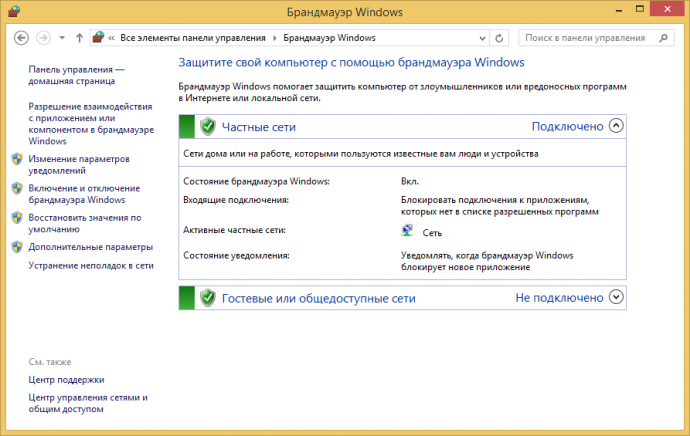
Task: Click shield icon beside advanced settings
Action: [17, 247]
